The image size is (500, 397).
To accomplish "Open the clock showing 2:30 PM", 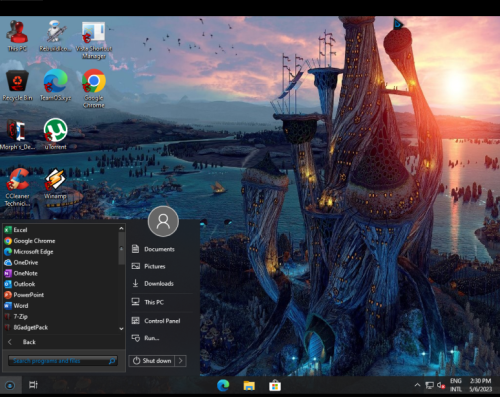I will click(x=481, y=385).
